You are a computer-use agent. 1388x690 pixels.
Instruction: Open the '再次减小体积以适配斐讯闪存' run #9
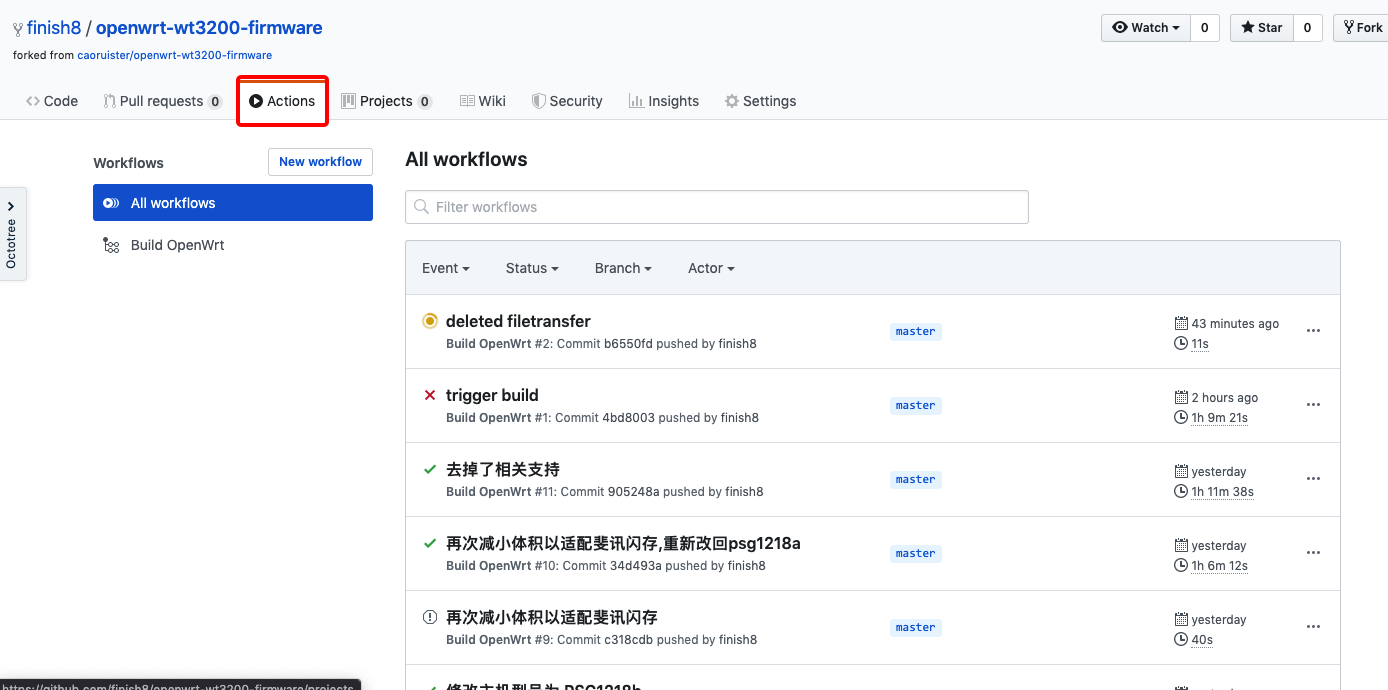(x=552, y=617)
